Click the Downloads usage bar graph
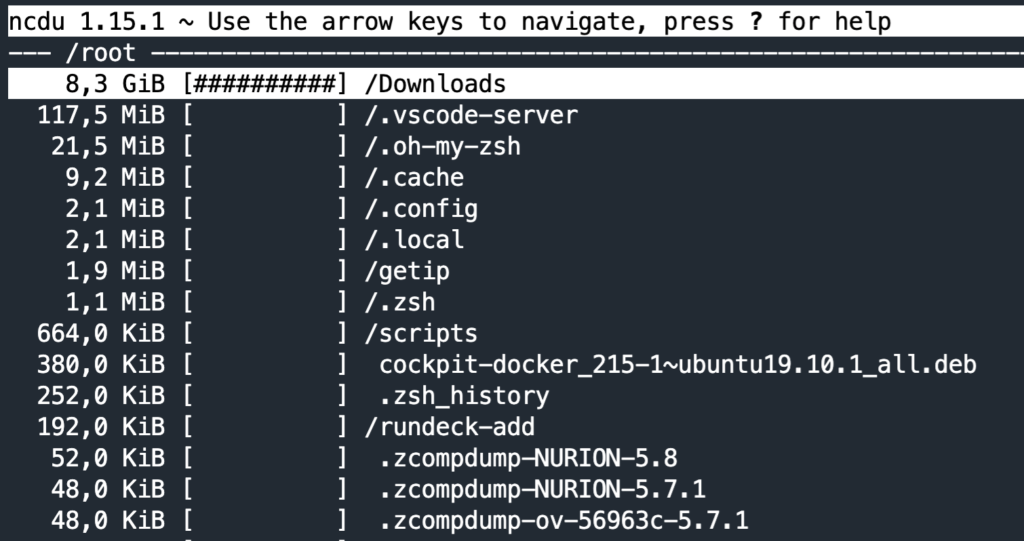1024x541 pixels. coord(265,84)
